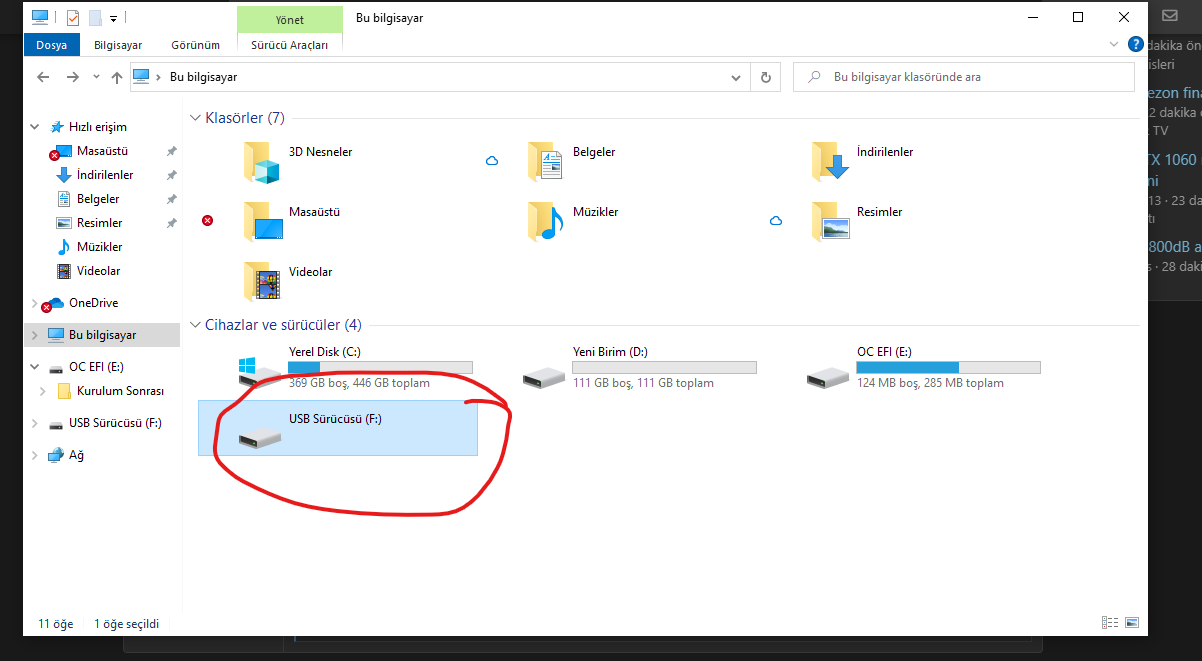Viewport: 1202px width, 661px height.
Task: Open address bar history dropdown
Action: pos(737,77)
